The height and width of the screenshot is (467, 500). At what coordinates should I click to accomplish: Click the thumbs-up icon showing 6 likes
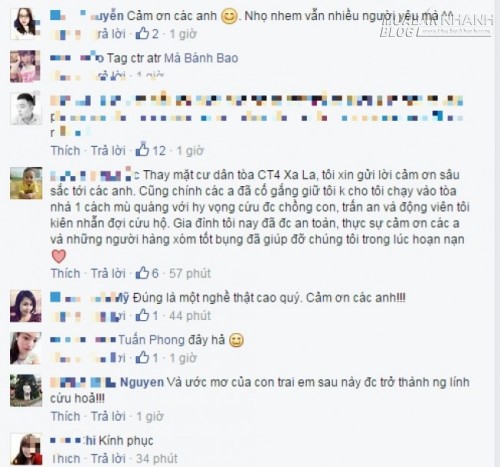pyautogui.click(x=142, y=273)
